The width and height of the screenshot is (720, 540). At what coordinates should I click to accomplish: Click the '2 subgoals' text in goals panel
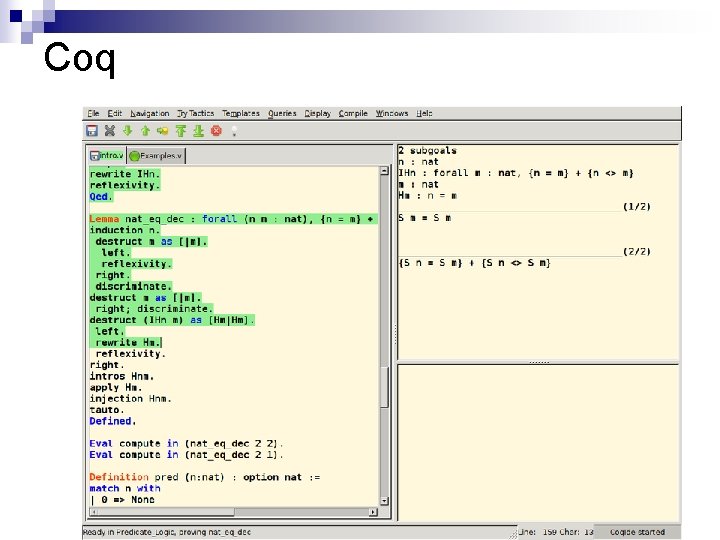428,151
